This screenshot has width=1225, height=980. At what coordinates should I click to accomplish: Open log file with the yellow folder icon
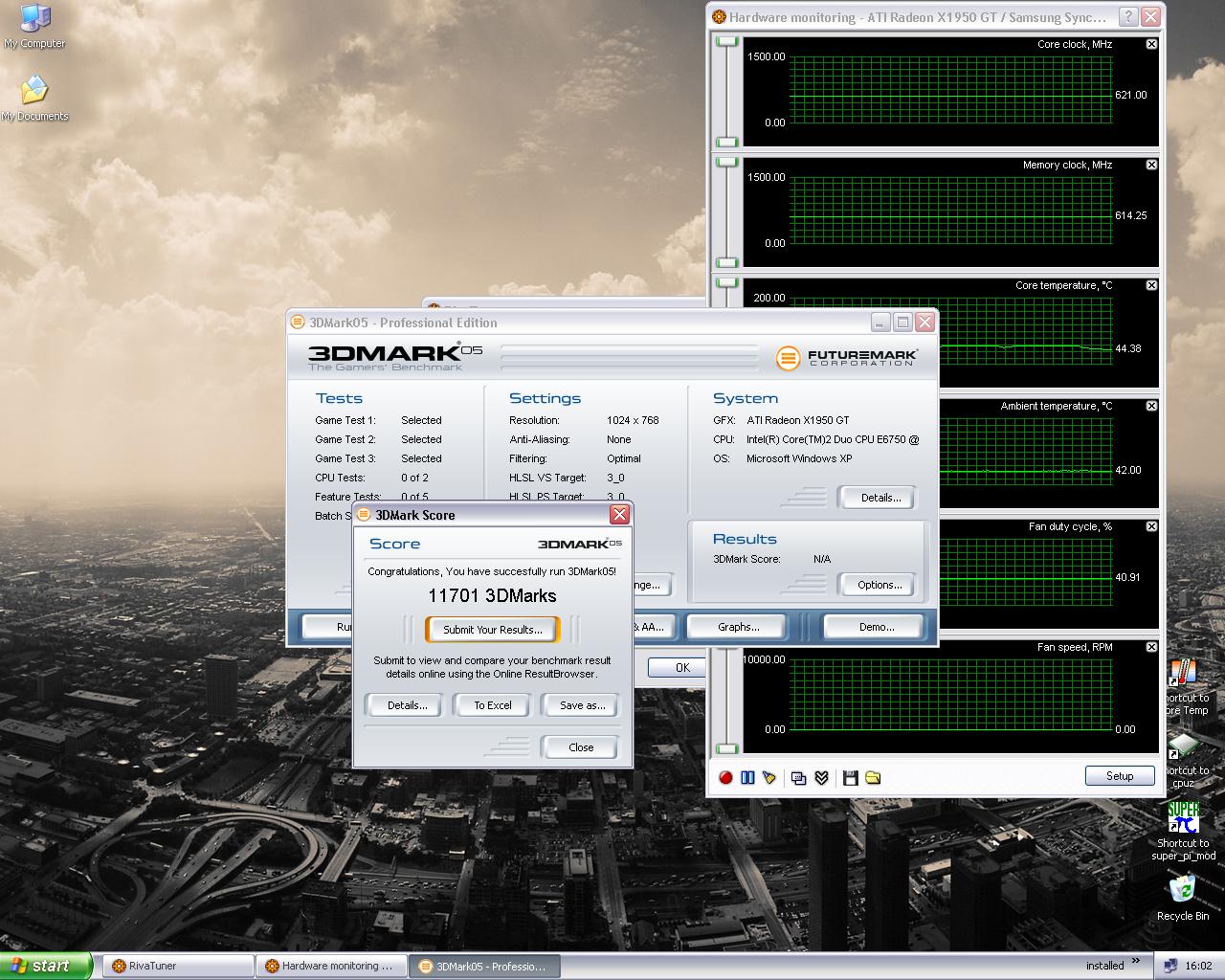(x=873, y=777)
